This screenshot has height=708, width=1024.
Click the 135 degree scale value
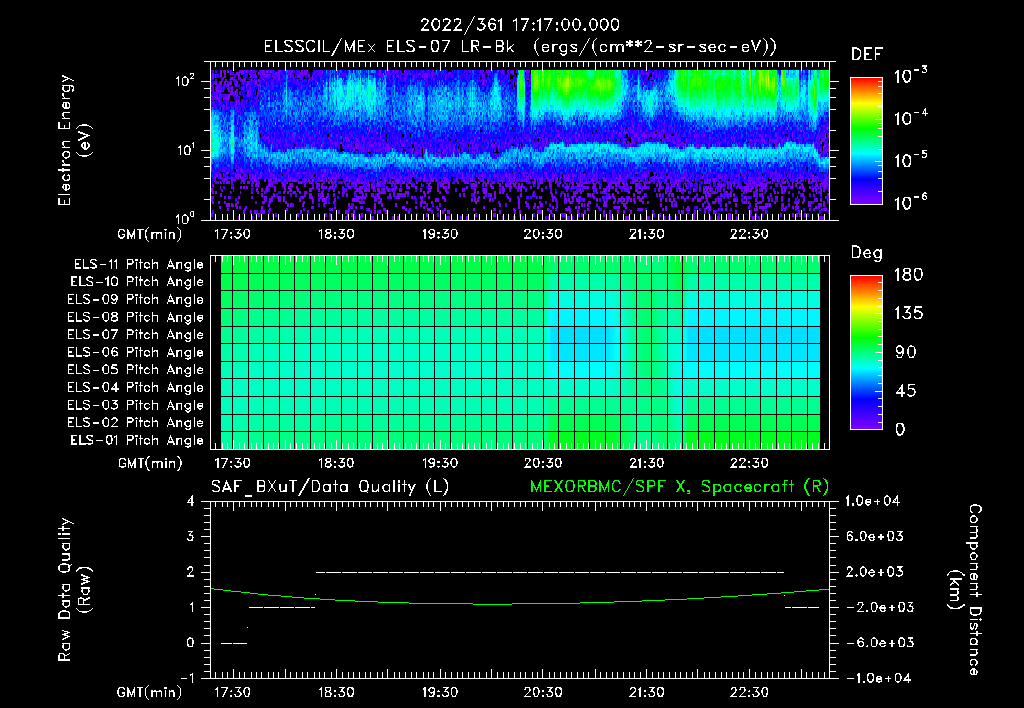point(909,313)
